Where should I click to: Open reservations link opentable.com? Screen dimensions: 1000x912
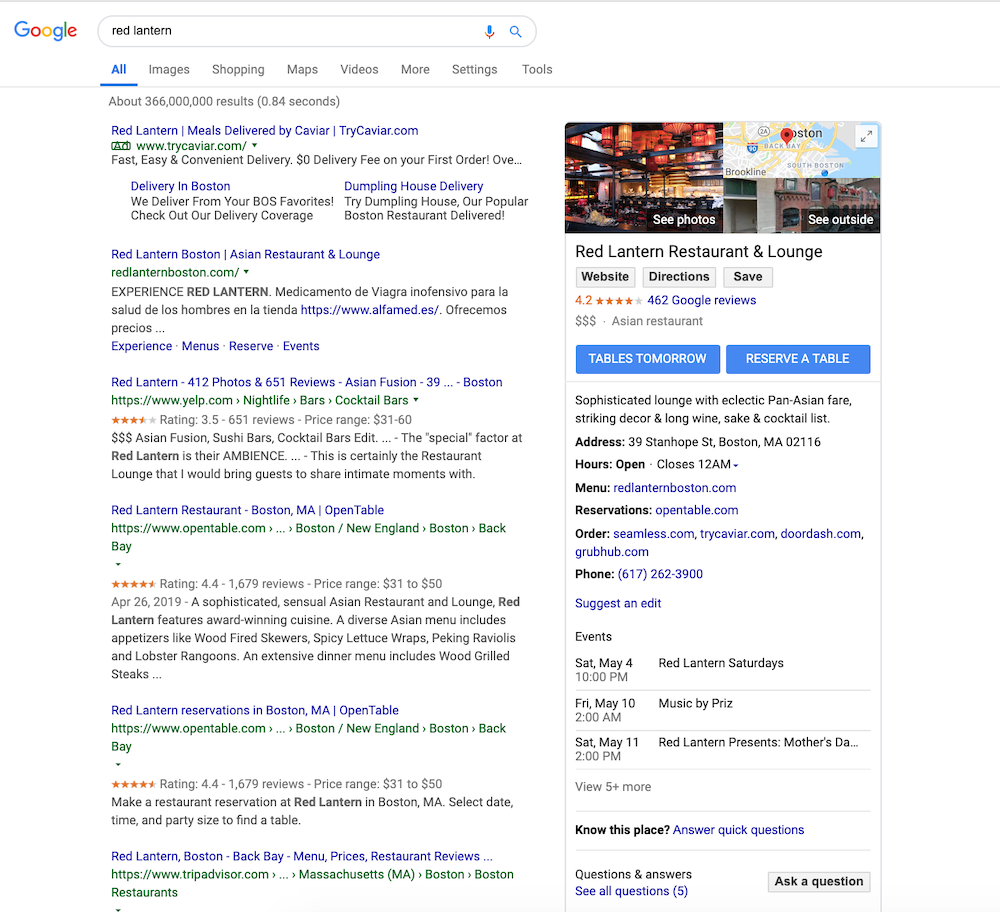tap(697, 510)
